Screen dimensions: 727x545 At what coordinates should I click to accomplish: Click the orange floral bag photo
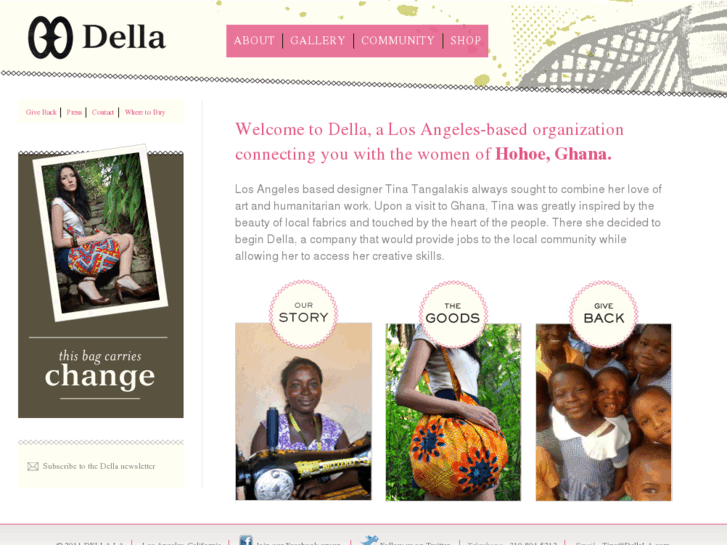pos(453,412)
